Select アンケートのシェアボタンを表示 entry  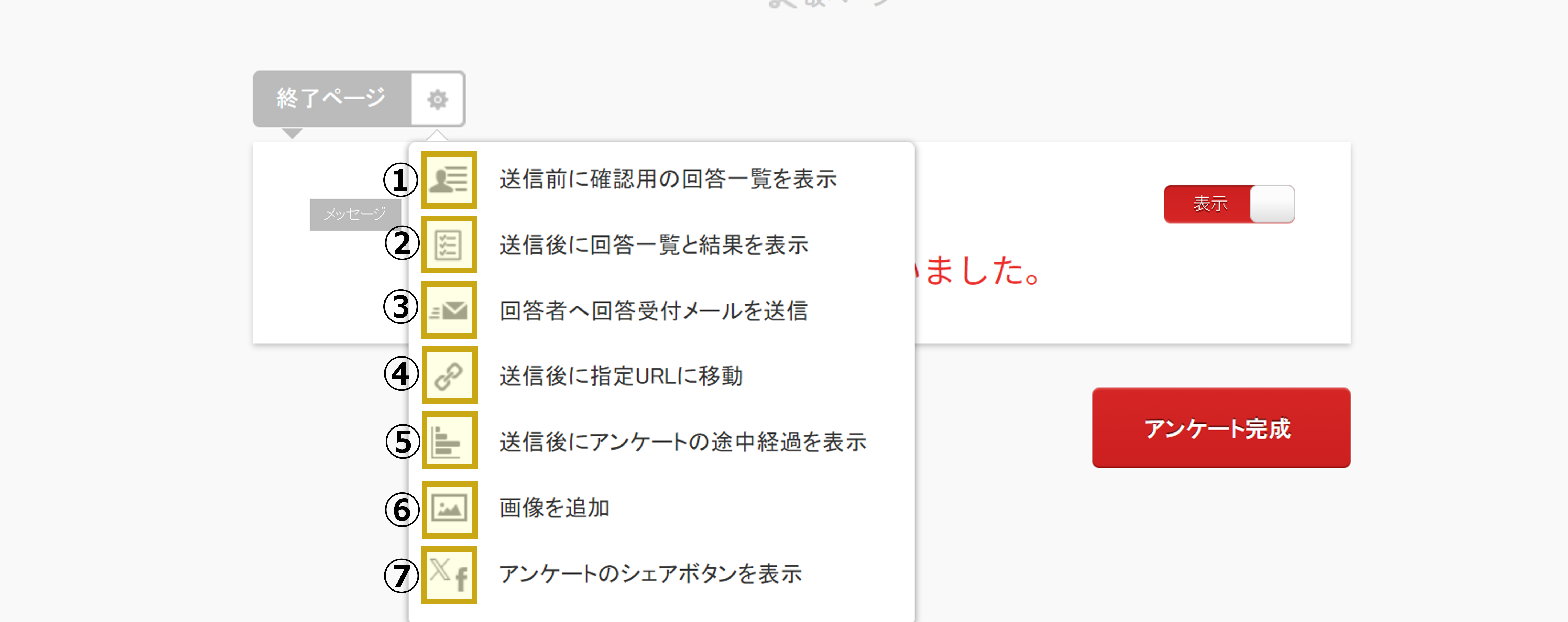coord(650,573)
